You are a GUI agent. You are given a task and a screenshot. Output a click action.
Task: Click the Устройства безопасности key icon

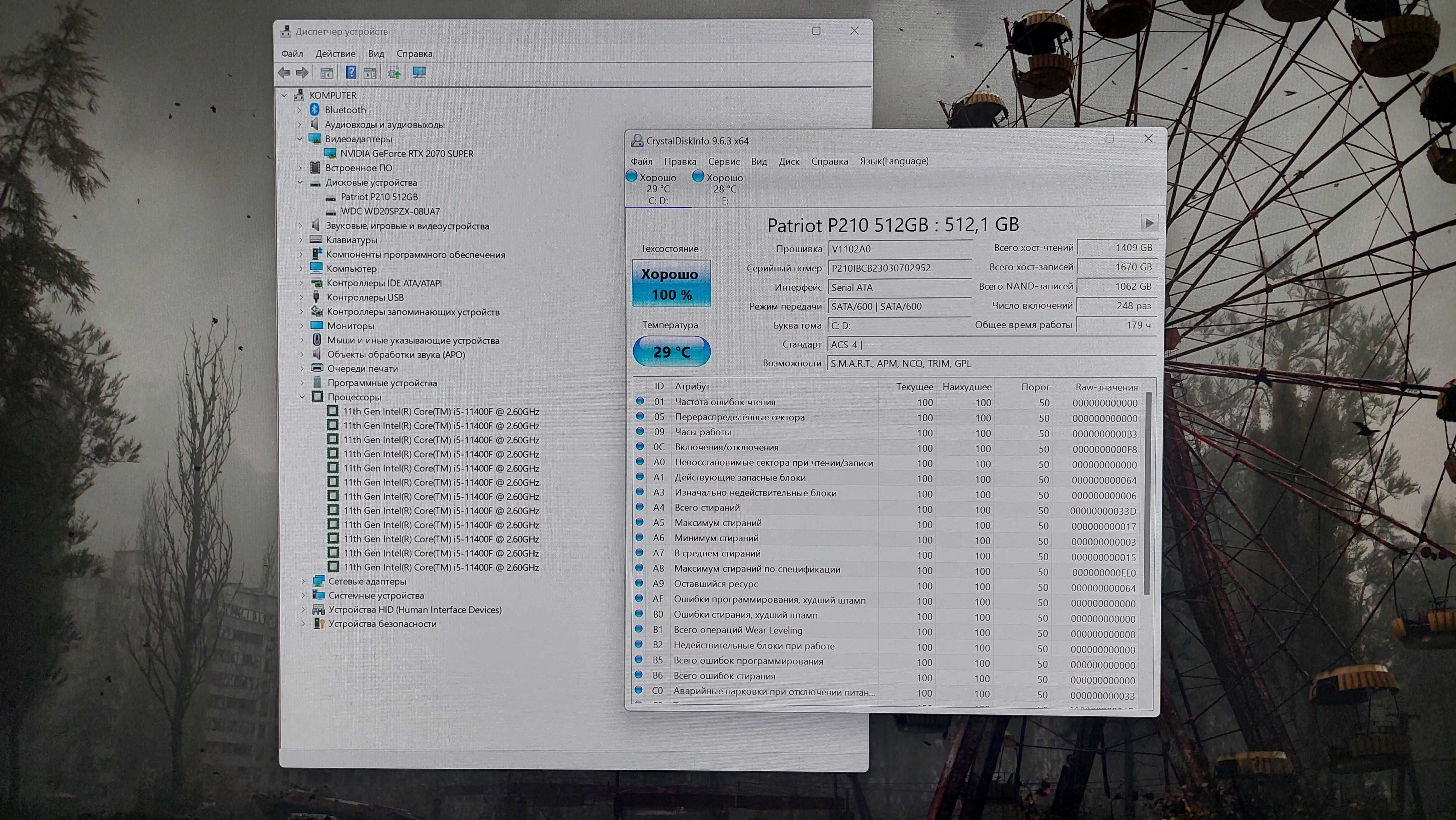(319, 623)
